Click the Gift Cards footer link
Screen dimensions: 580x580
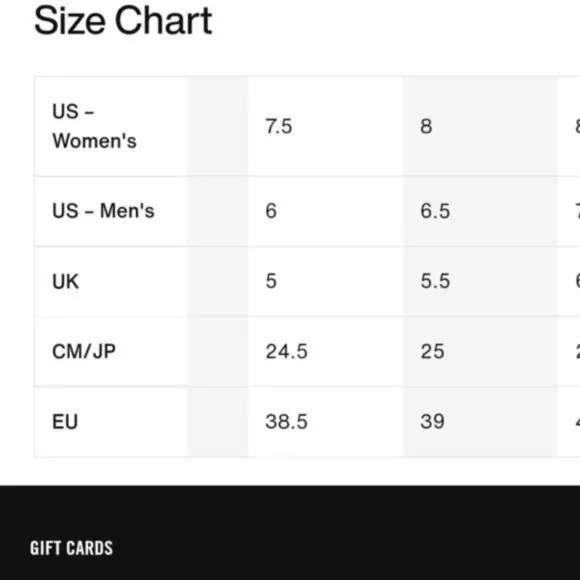click(x=71, y=548)
